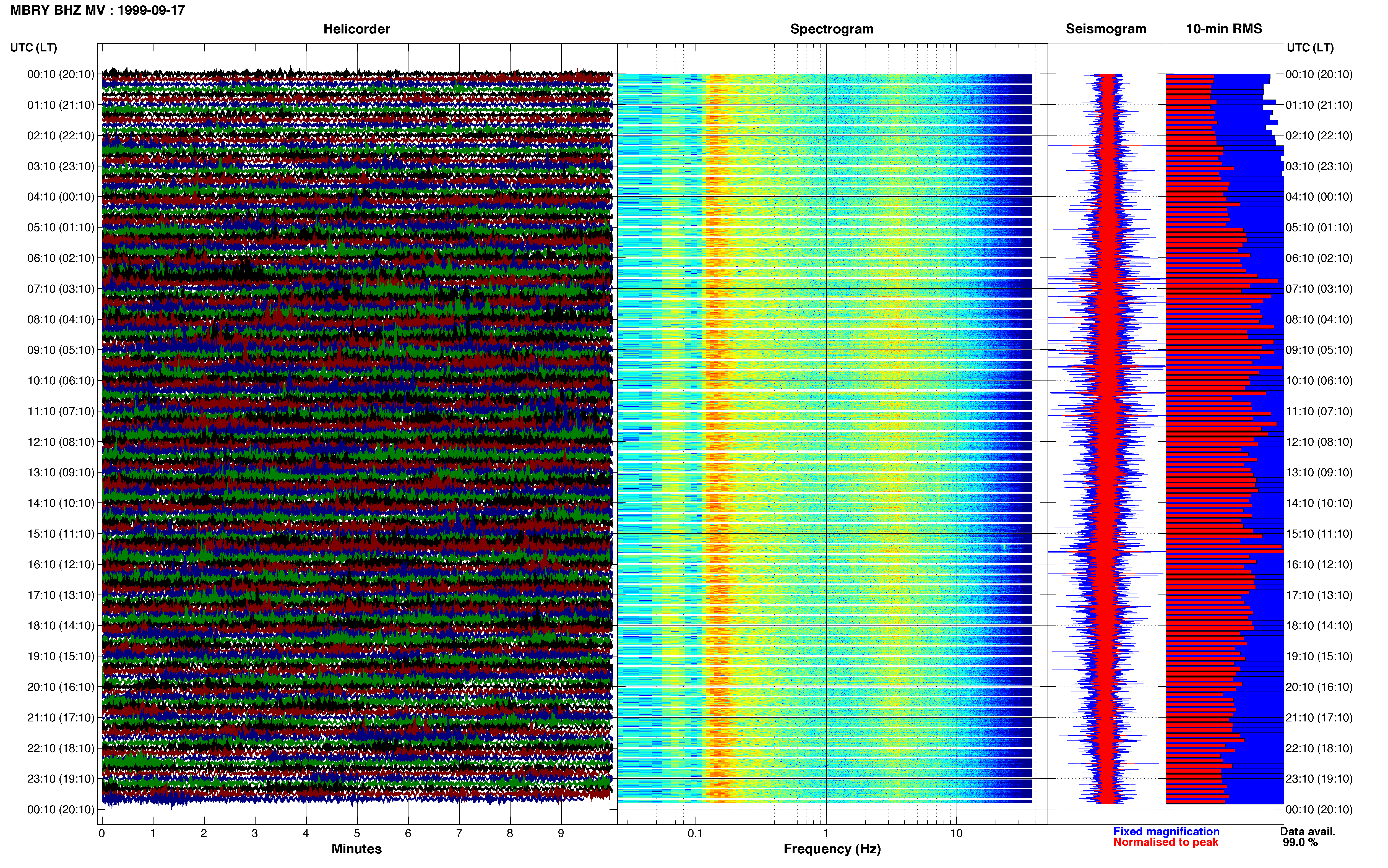Click the right time label 01:10 (21:10)
This screenshot has width=1388, height=868.
1319,105
